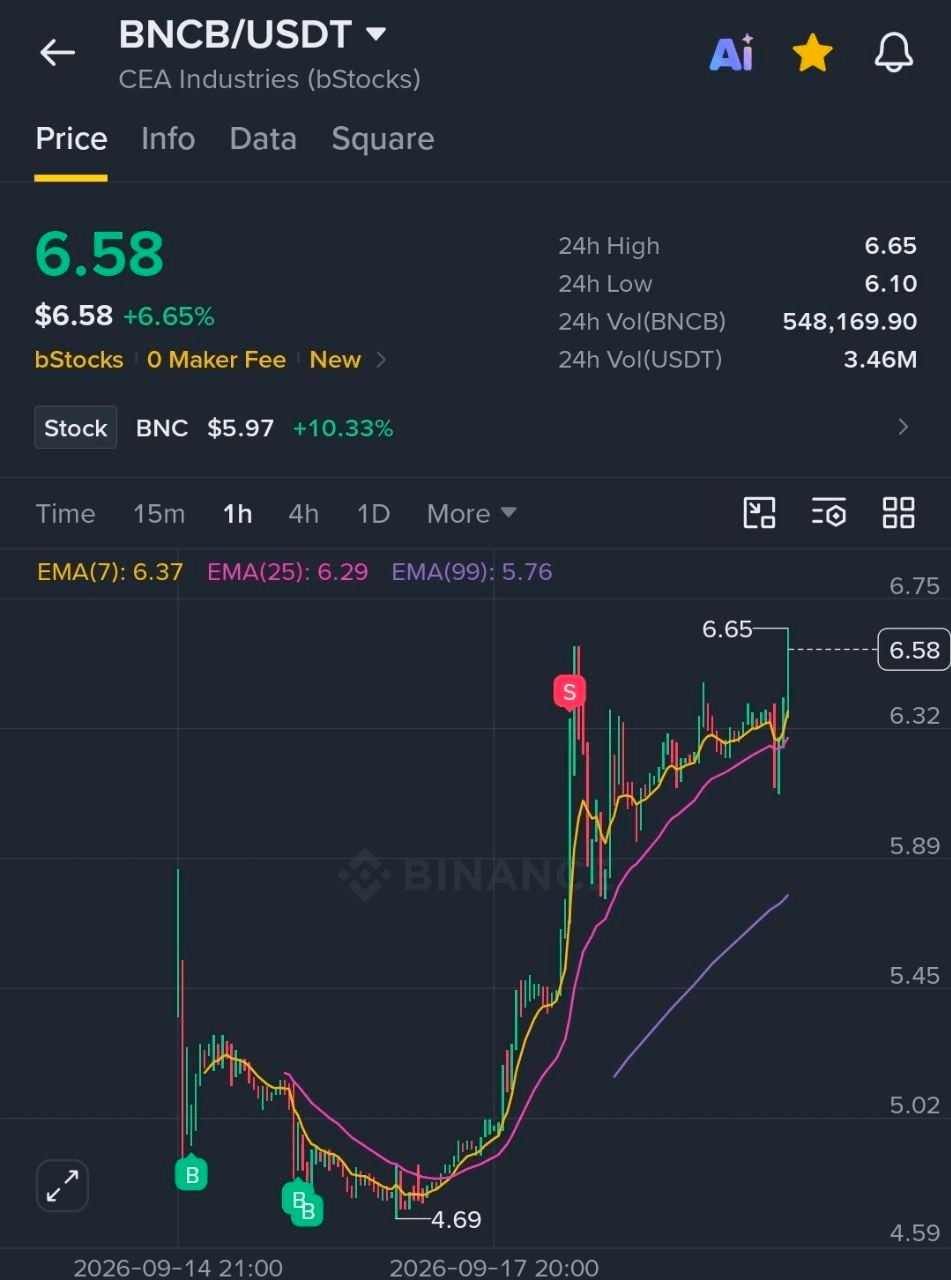Screen dimensions: 951x1280
Task: Toggle the favorite star icon
Action: (812, 52)
